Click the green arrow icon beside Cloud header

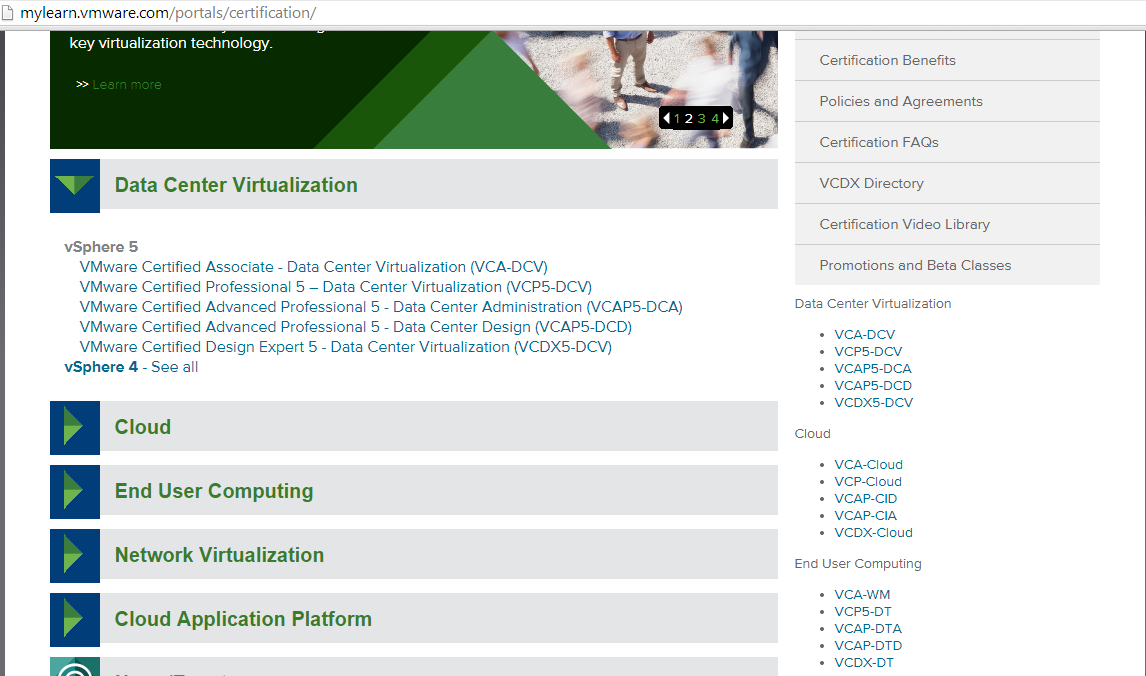click(74, 426)
